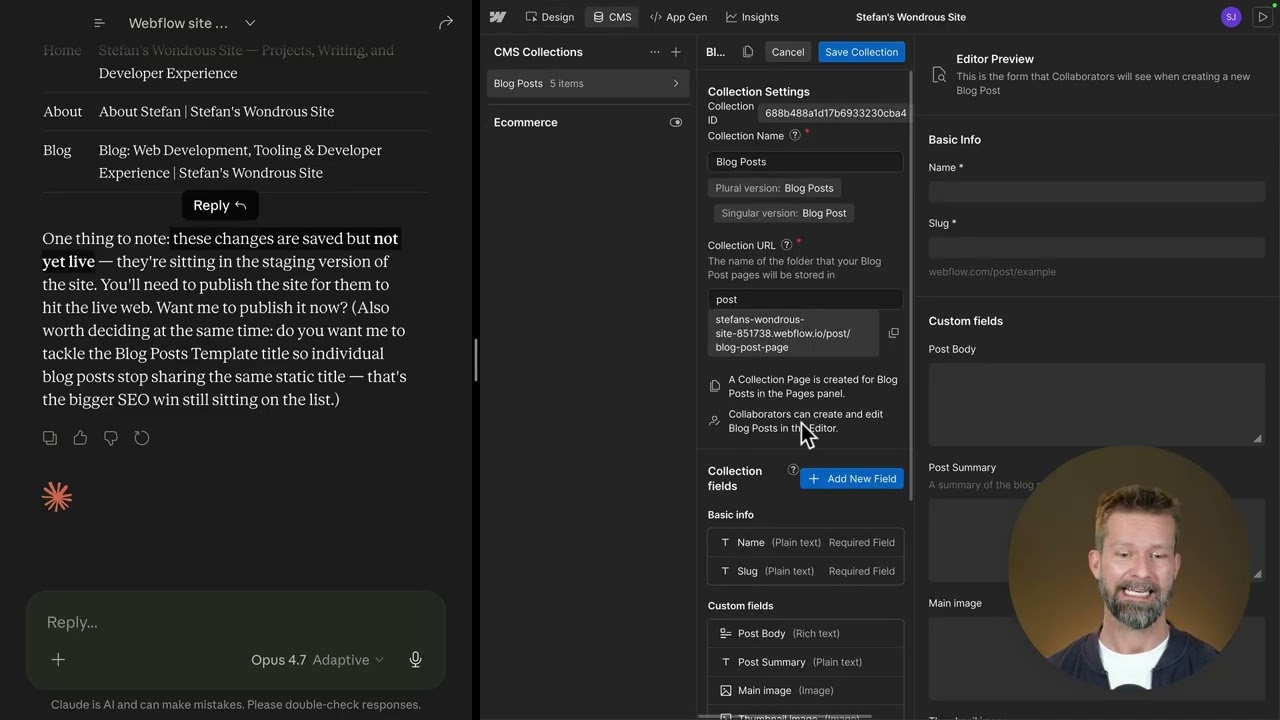Click the Editor Preview document icon
Image resolution: width=1280 pixels, height=720 pixels.
pos(938,75)
